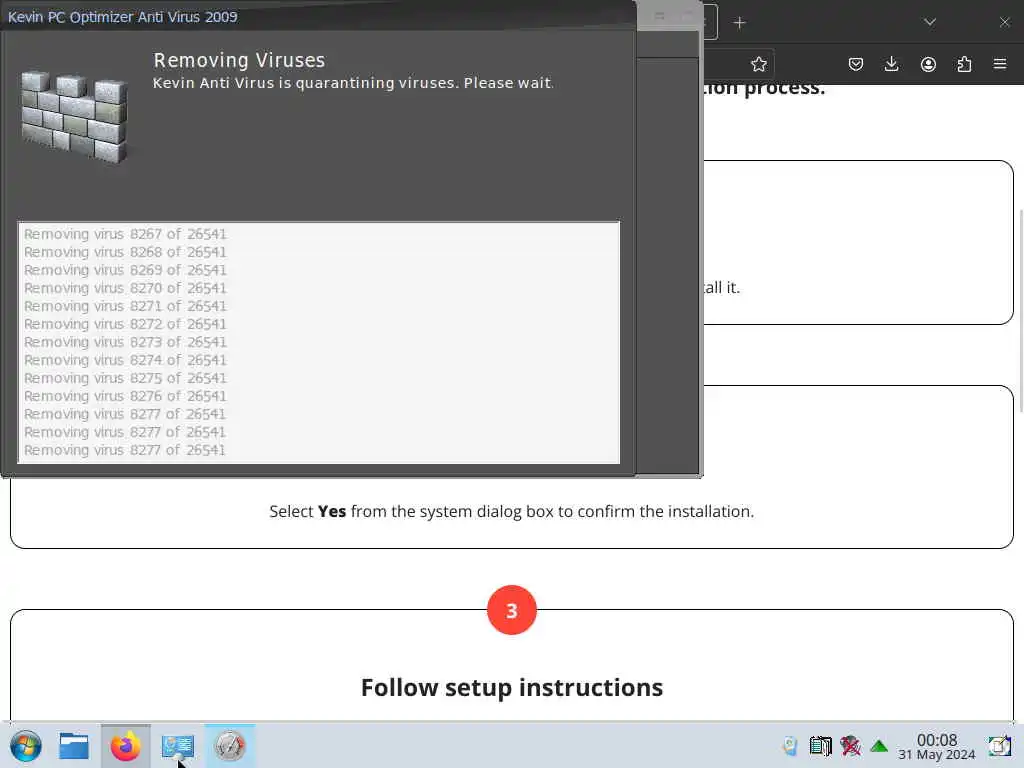
Task: Open the Firefox extensions puzzle icon
Action: (x=964, y=64)
